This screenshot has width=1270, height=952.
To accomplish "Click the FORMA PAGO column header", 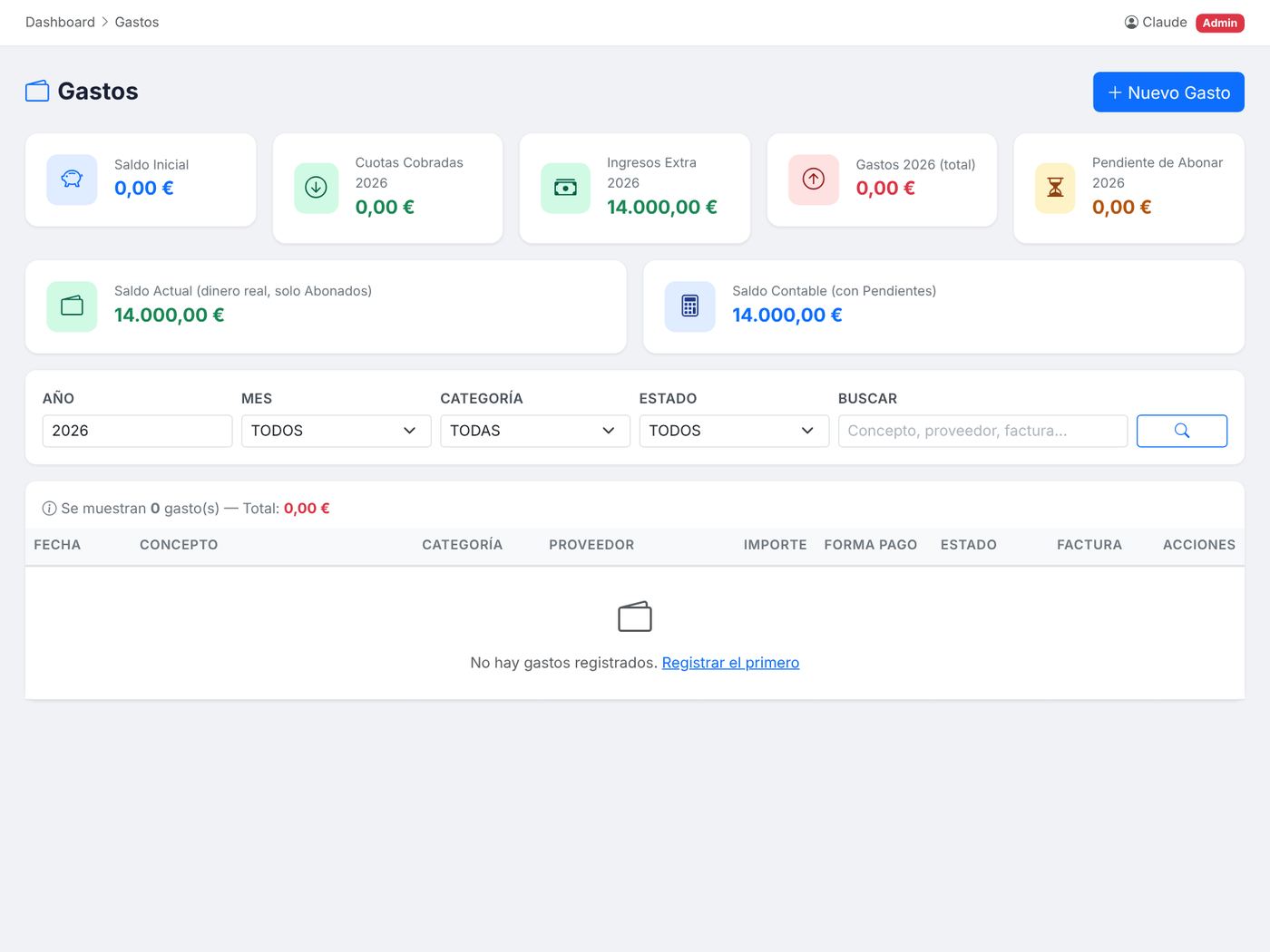I will click(871, 545).
